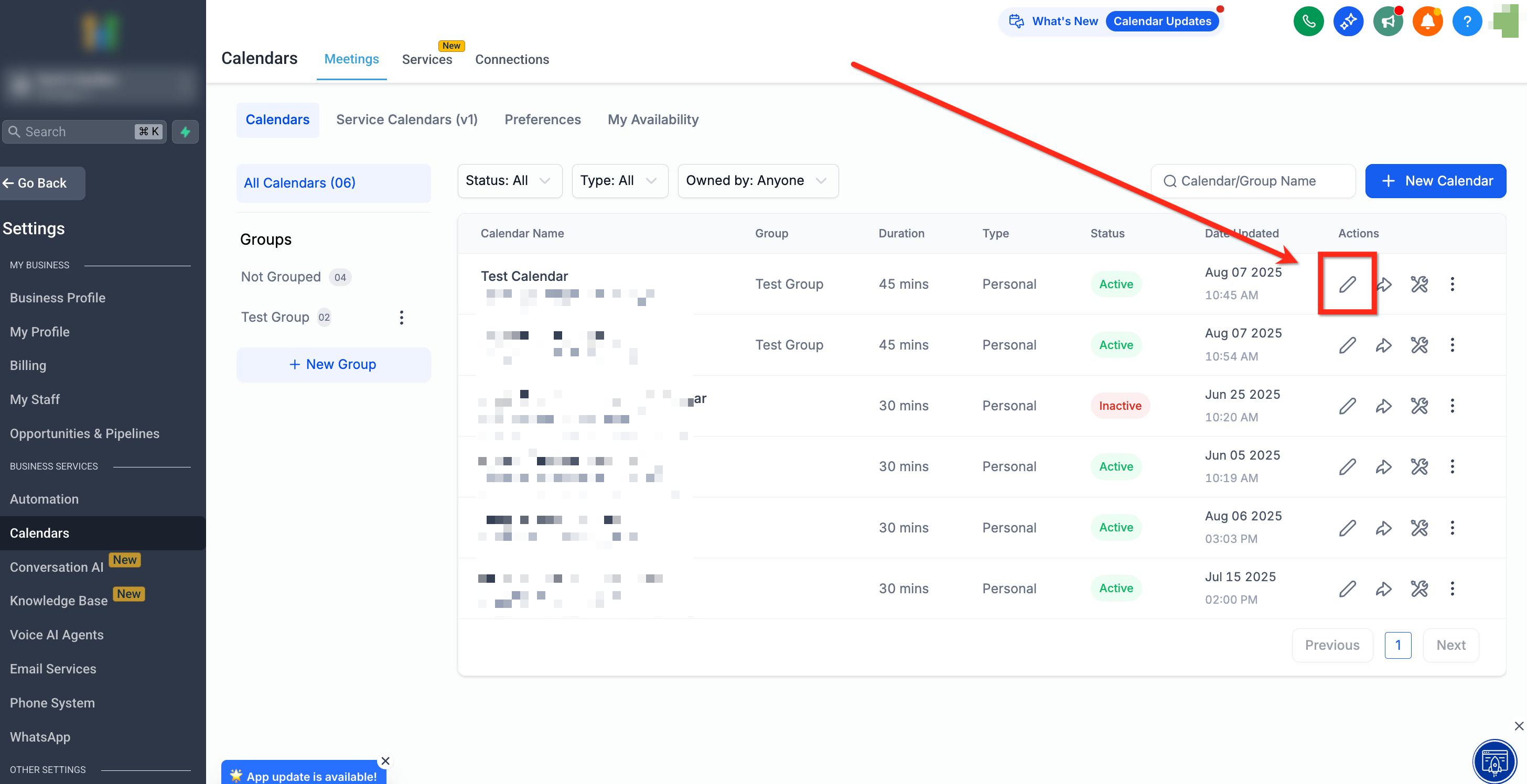This screenshot has width=1527, height=784.
Task: Open the megaphone announcements icon
Action: pyautogui.click(x=1388, y=21)
